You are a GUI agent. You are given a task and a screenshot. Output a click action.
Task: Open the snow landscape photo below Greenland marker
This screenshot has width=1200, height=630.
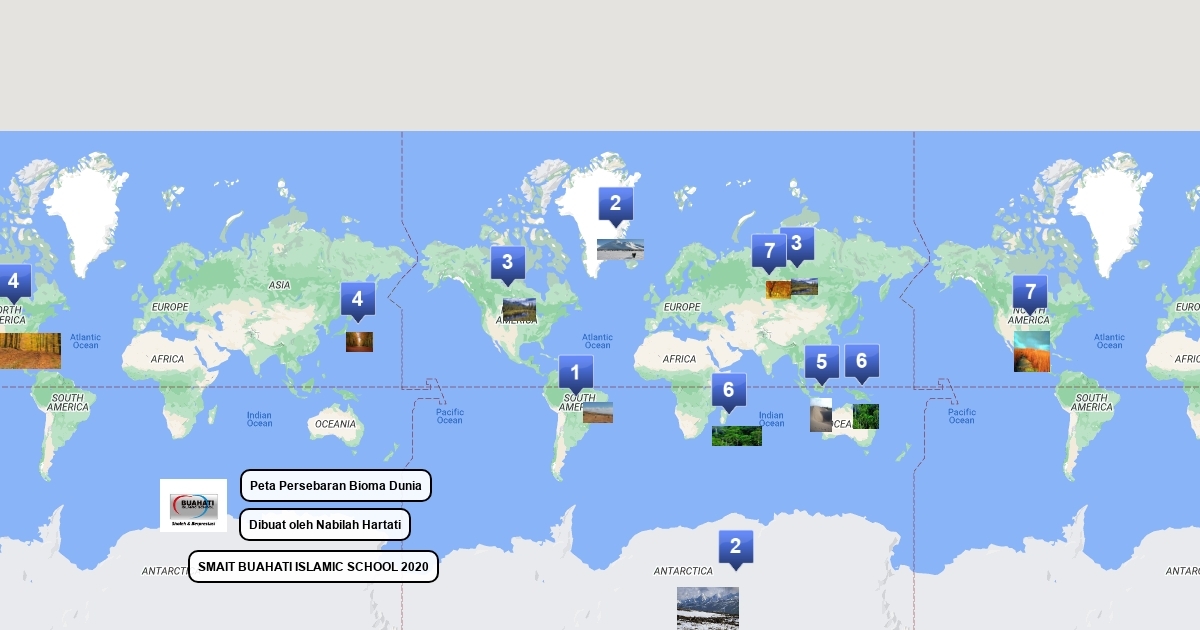pos(620,249)
